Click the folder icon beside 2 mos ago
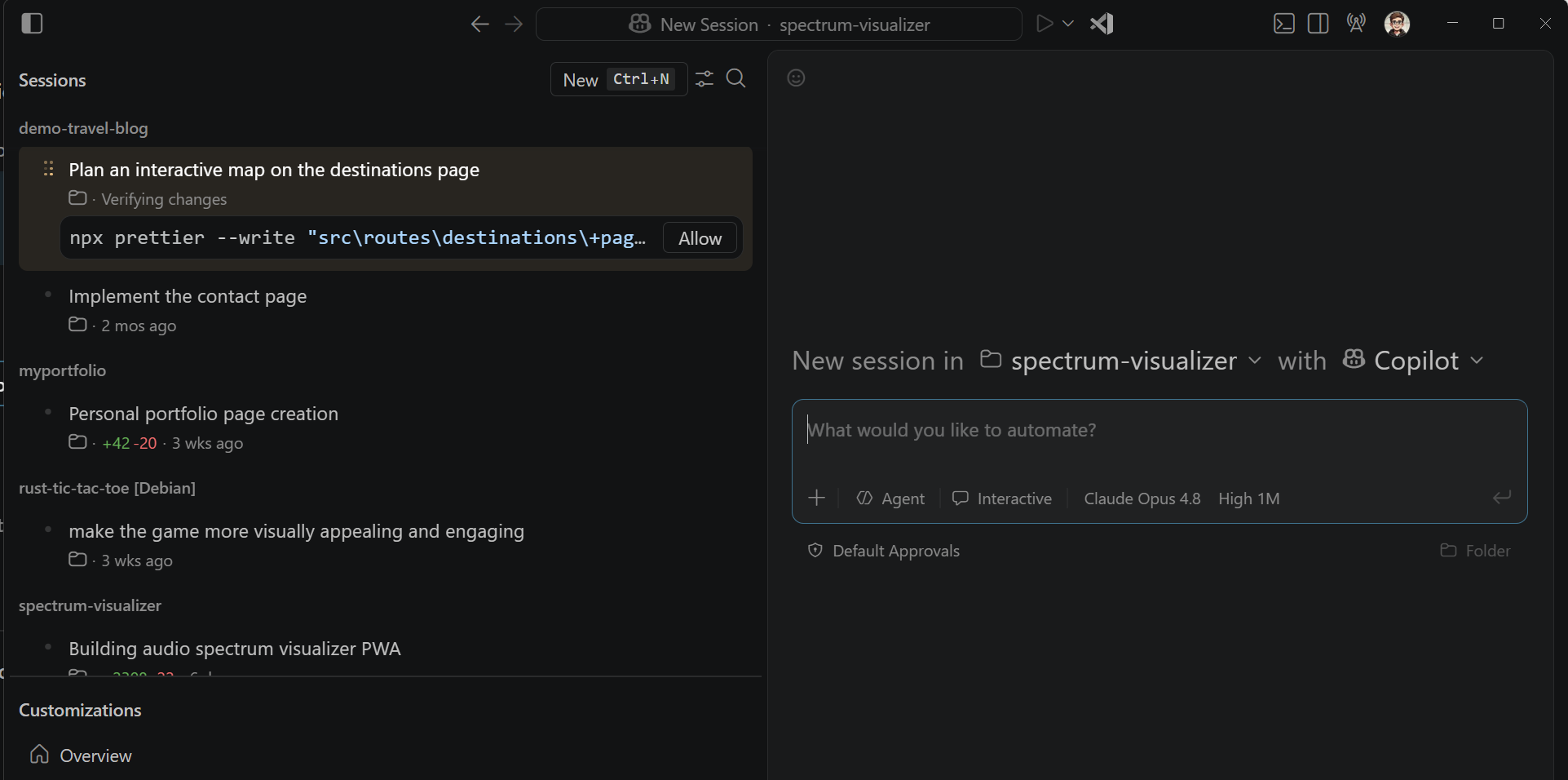Viewport: 1568px width, 780px height. point(77,324)
